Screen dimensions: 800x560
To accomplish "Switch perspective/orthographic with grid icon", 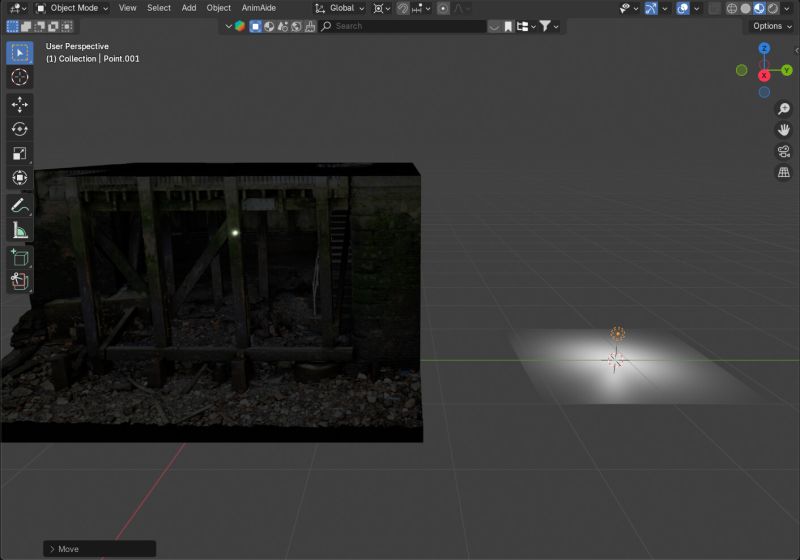I will [784, 172].
